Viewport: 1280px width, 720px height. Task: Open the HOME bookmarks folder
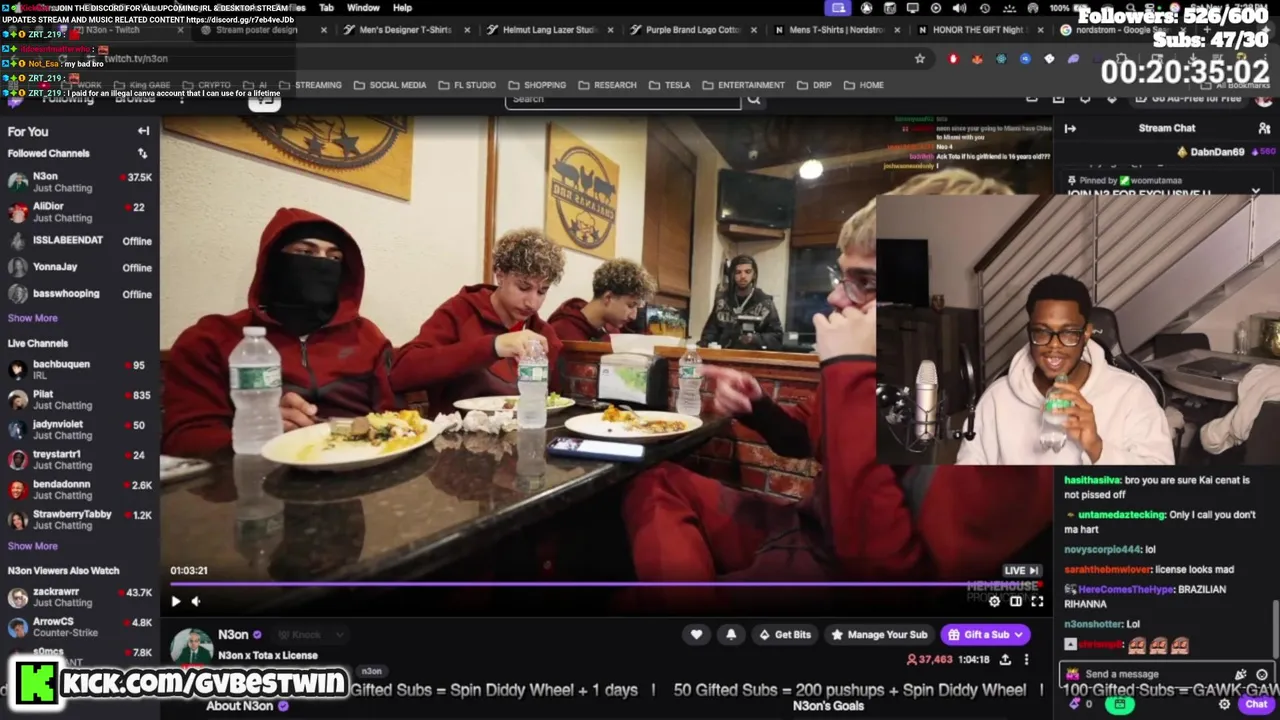863,85
